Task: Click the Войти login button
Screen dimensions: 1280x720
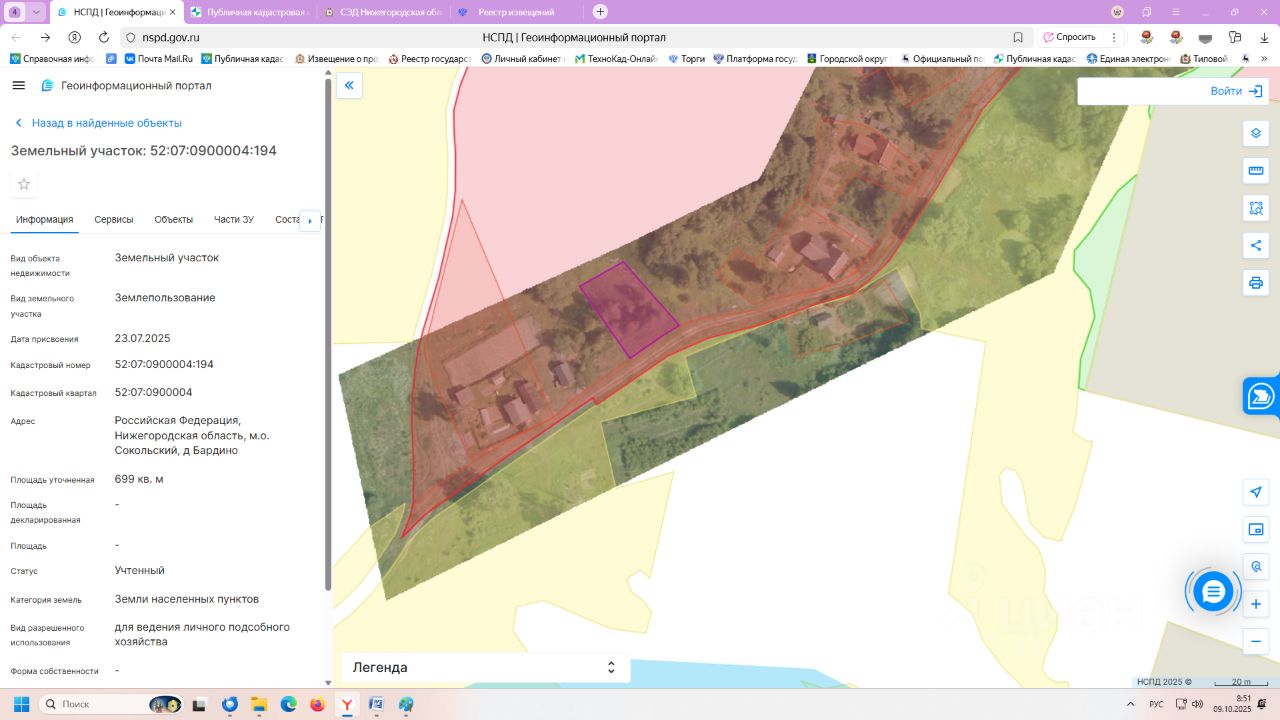Action: tap(1236, 91)
